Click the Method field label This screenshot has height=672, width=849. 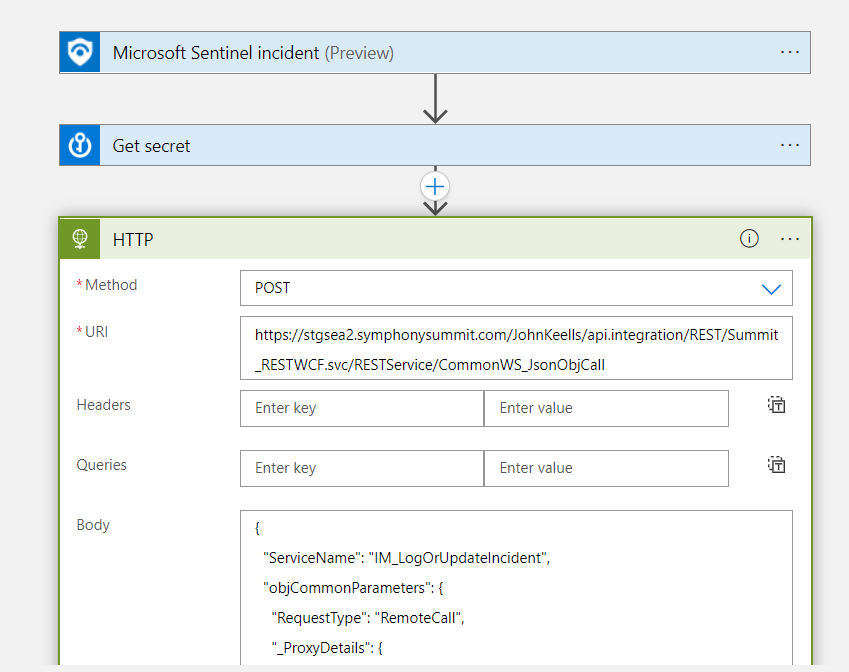point(111,285)
